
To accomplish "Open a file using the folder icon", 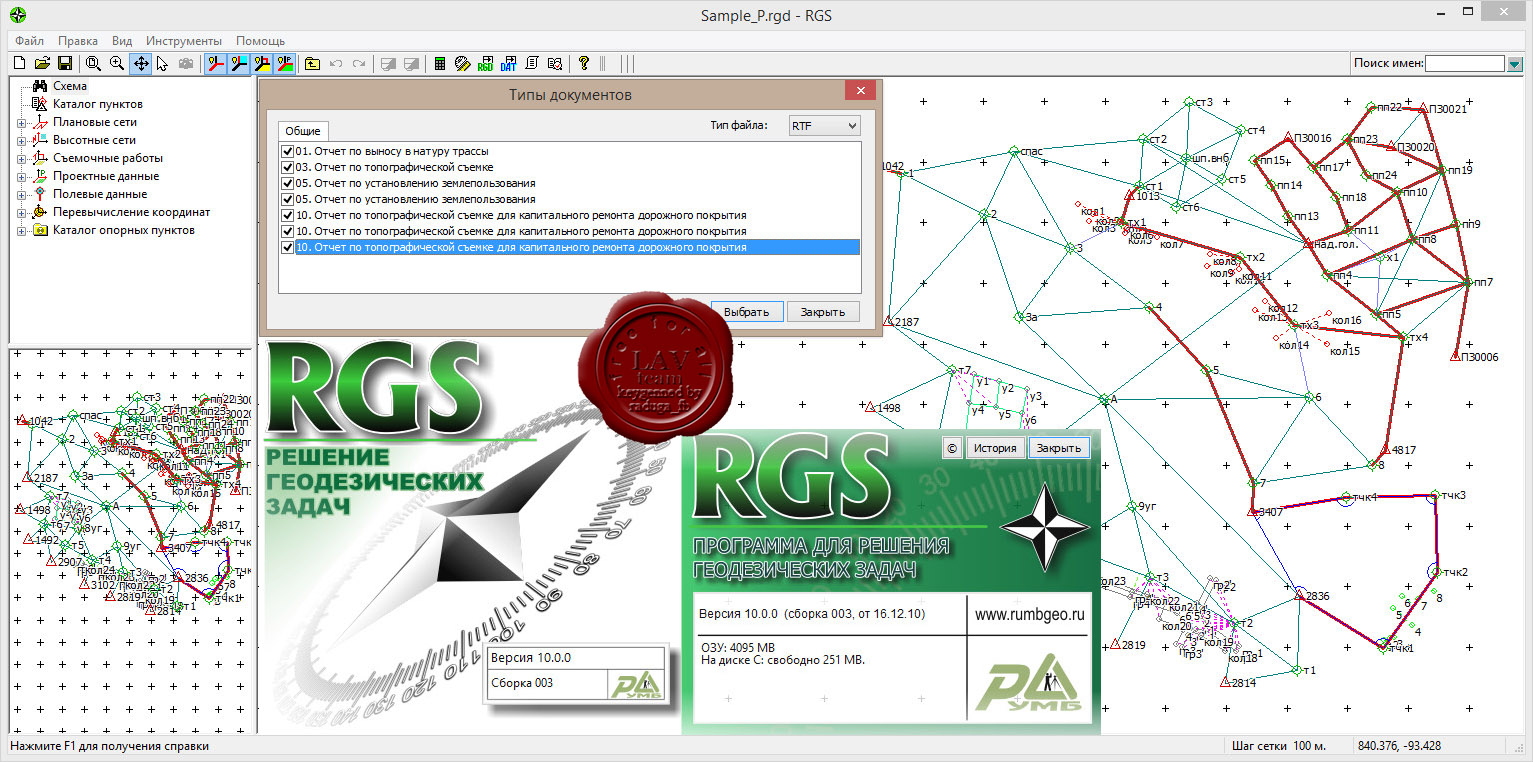I will (x=42, y=64).
